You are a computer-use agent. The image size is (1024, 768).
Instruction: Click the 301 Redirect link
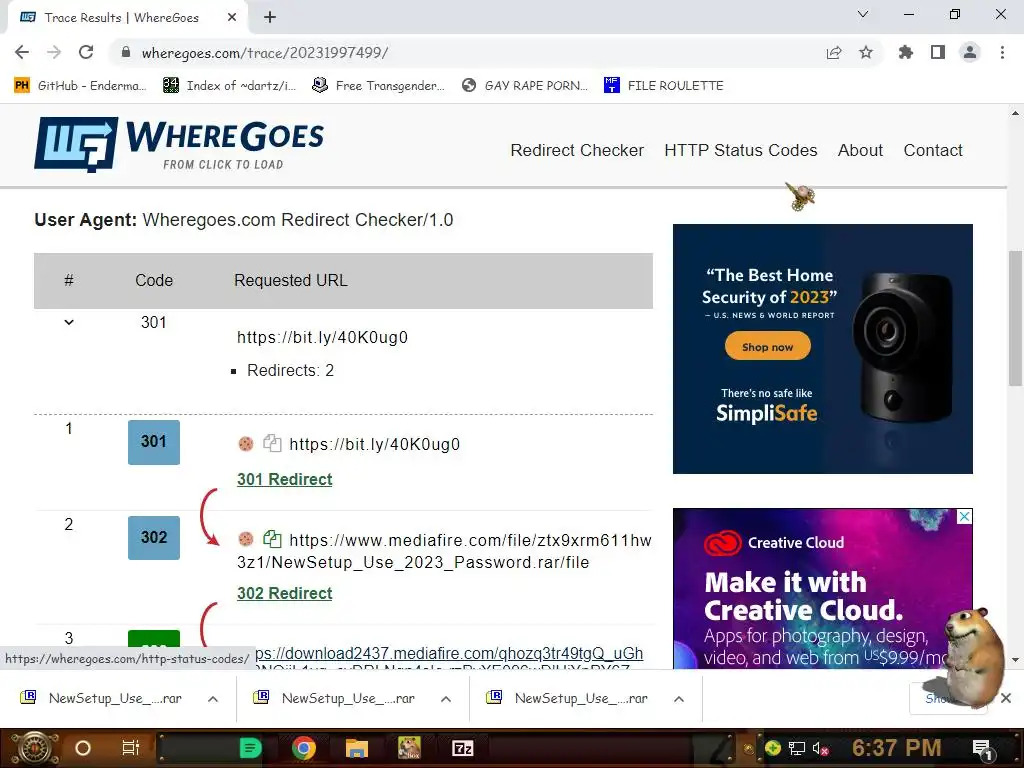[284, 479]
